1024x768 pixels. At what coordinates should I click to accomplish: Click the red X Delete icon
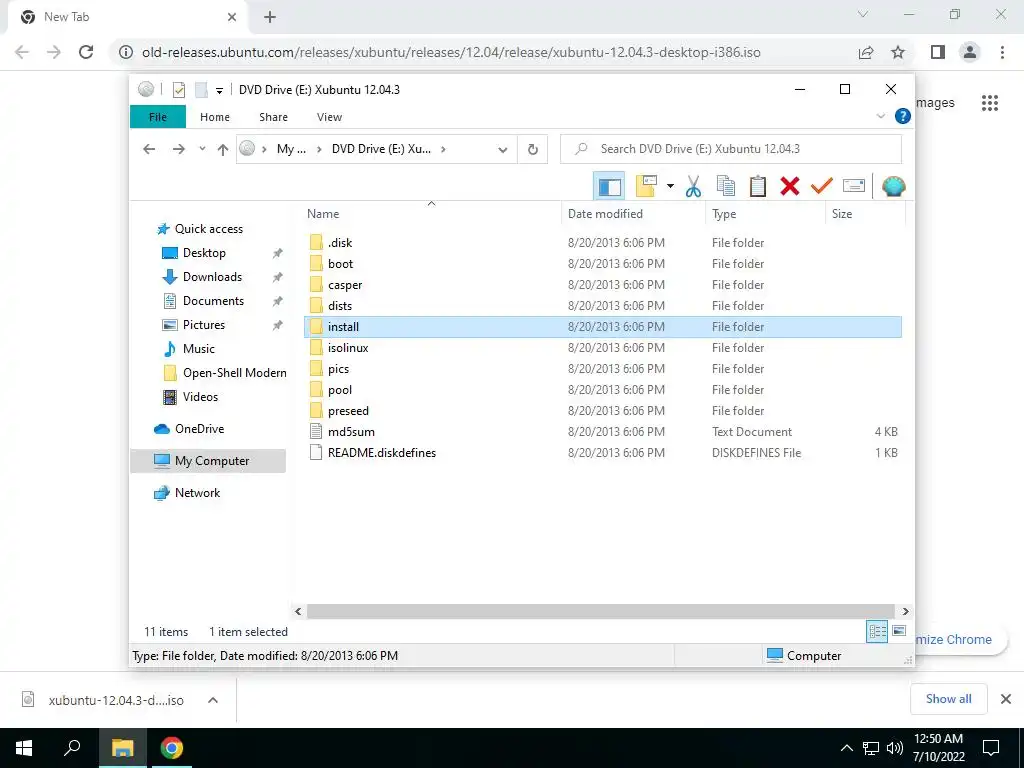[x=790, y=186]
